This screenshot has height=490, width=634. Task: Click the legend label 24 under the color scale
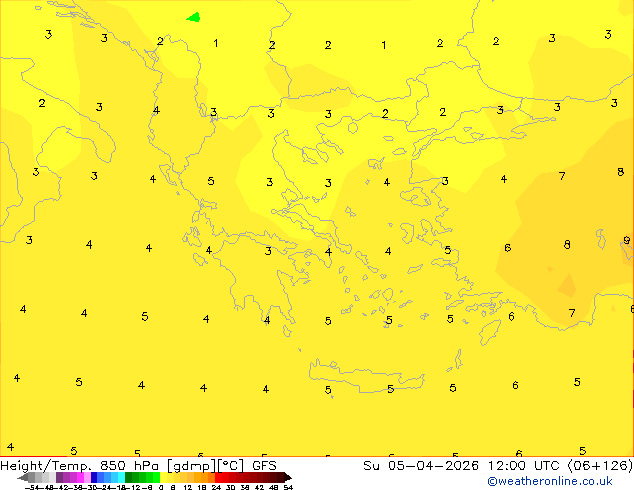tap(216, 487)
